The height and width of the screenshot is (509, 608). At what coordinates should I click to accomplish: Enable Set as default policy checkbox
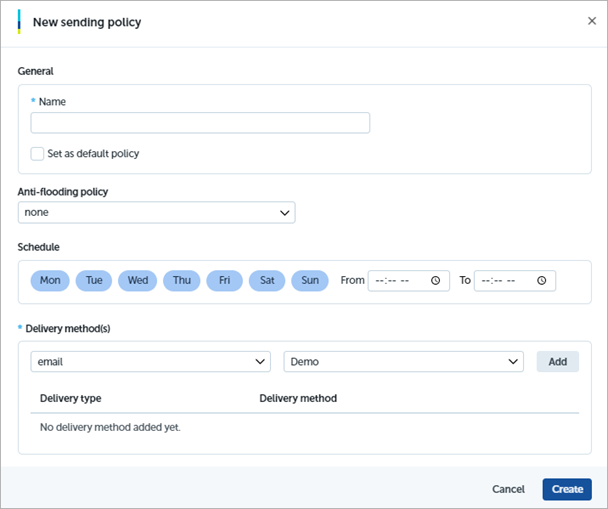tap(38, 154)
